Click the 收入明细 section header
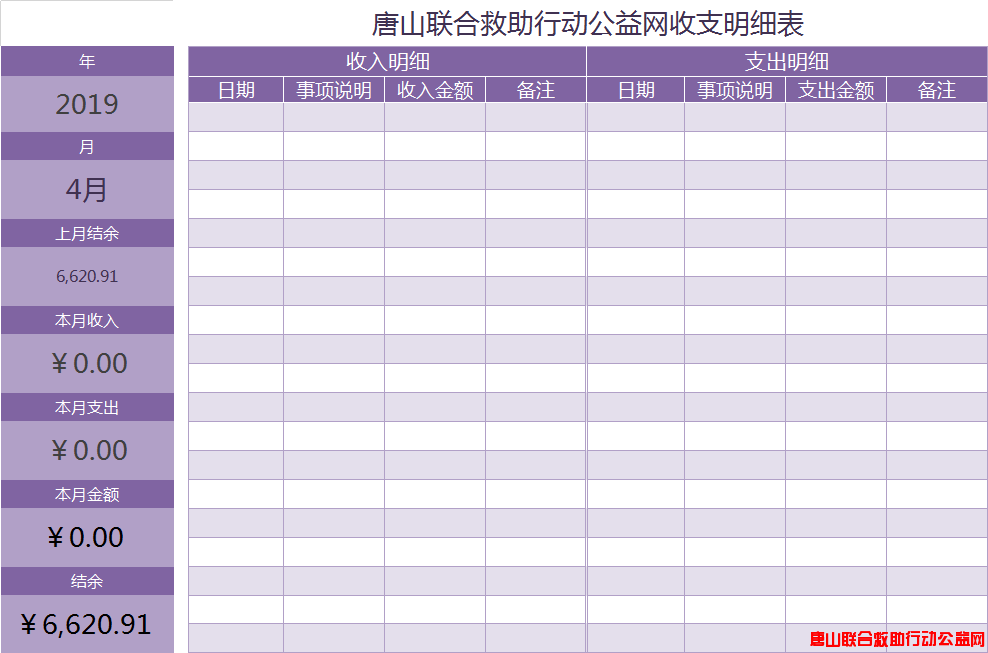988x653 pixels. (387, 61)
